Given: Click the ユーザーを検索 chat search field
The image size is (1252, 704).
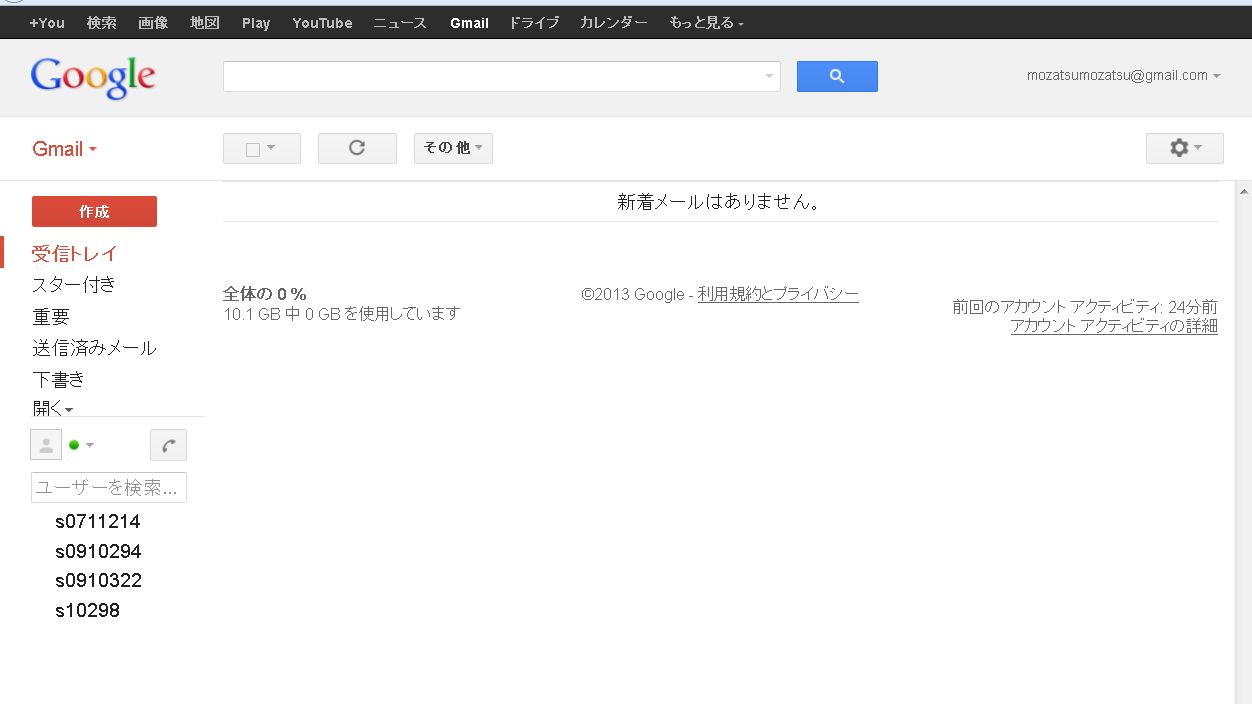Looking at the screenshot, I should tap(109, 487).
